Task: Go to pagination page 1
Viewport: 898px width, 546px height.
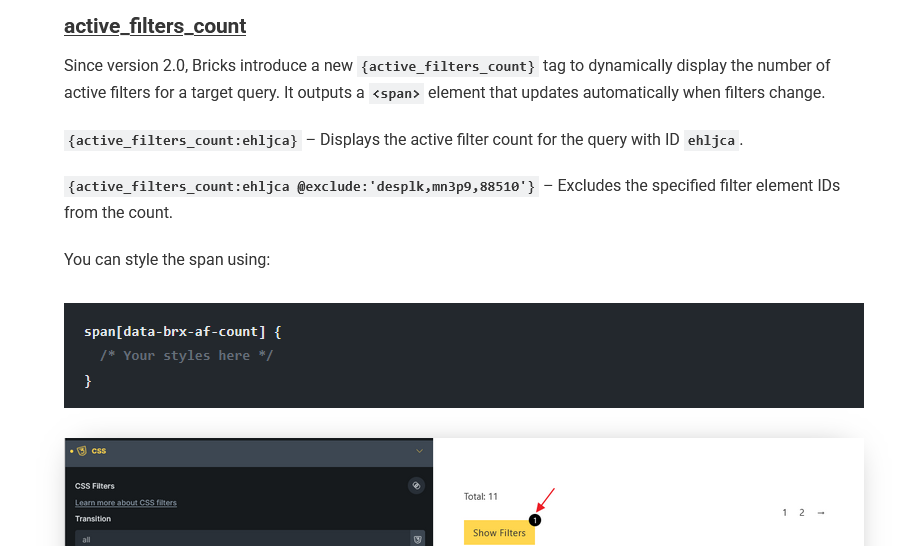Action: (785, 513)
